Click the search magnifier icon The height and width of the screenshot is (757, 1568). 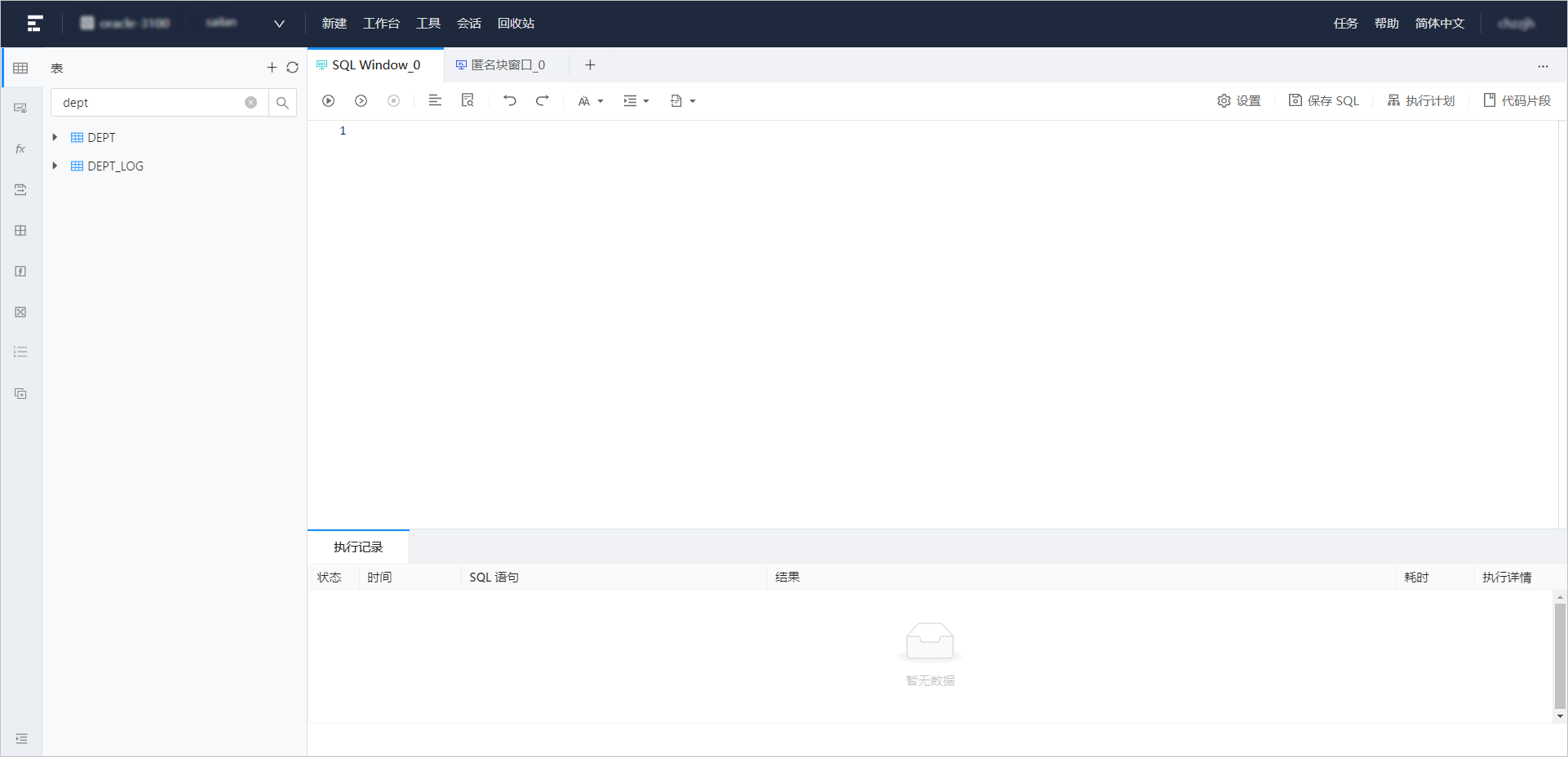coord(282,103)
